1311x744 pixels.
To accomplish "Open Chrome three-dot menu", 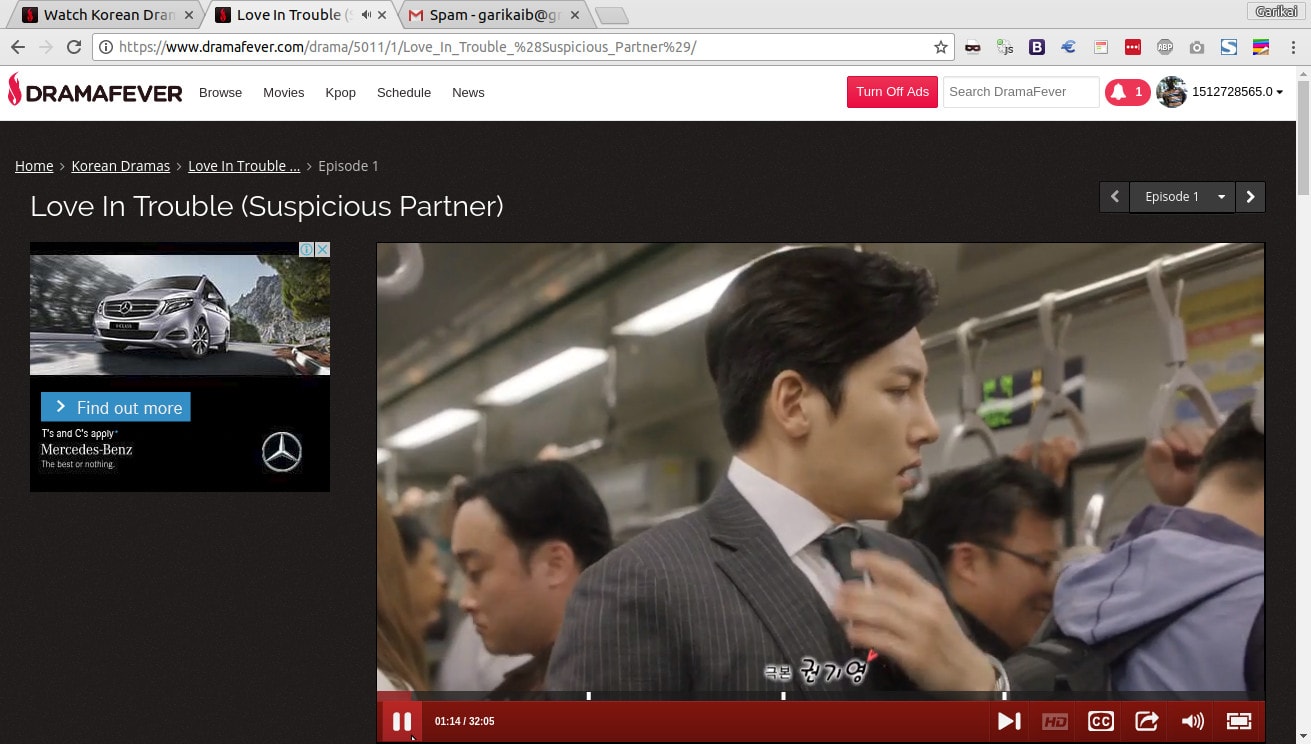I will [x=1292, y=47].
